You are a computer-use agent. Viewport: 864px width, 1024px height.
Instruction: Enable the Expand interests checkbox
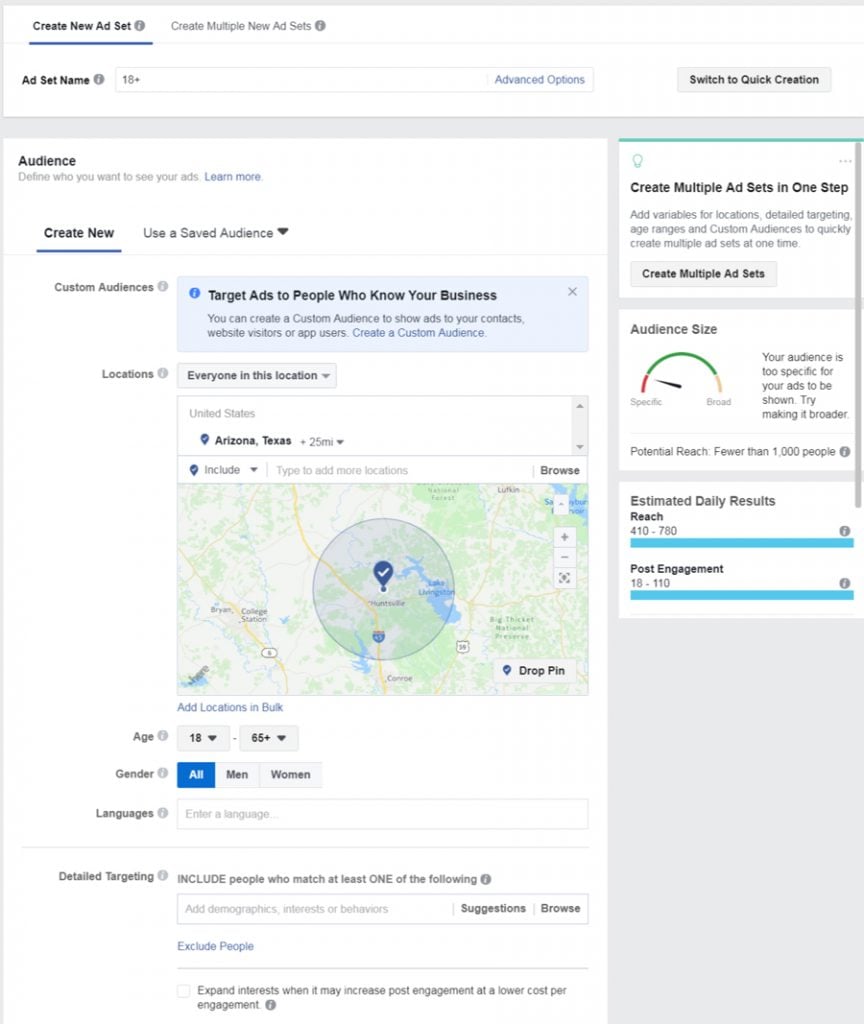click(184, 991)
